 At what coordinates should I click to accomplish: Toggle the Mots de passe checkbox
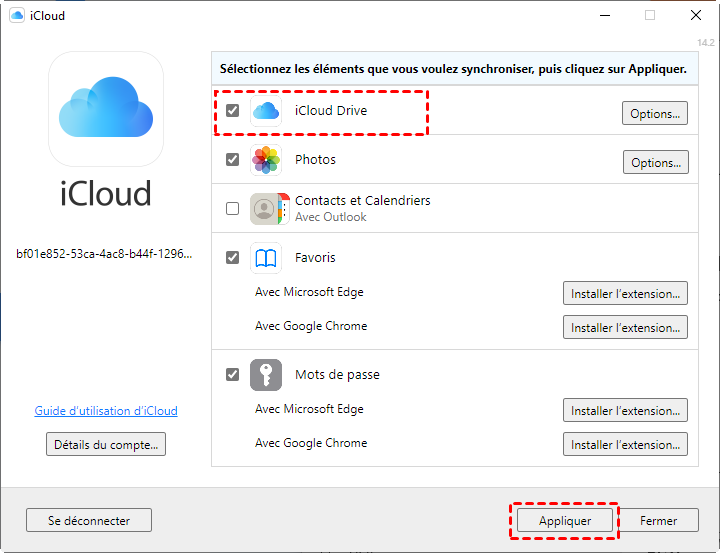[x=233, y=375]
